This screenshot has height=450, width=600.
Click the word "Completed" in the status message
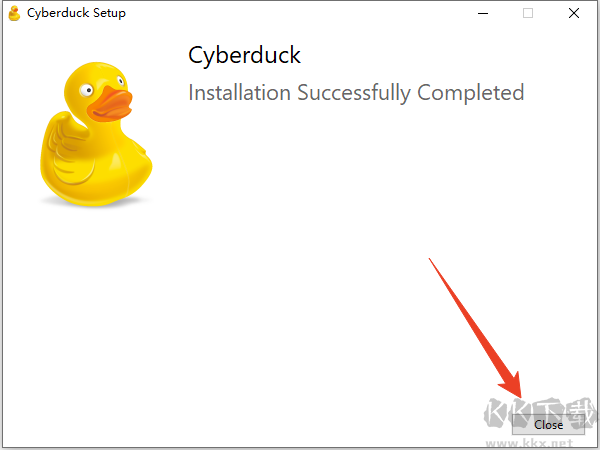471,93
